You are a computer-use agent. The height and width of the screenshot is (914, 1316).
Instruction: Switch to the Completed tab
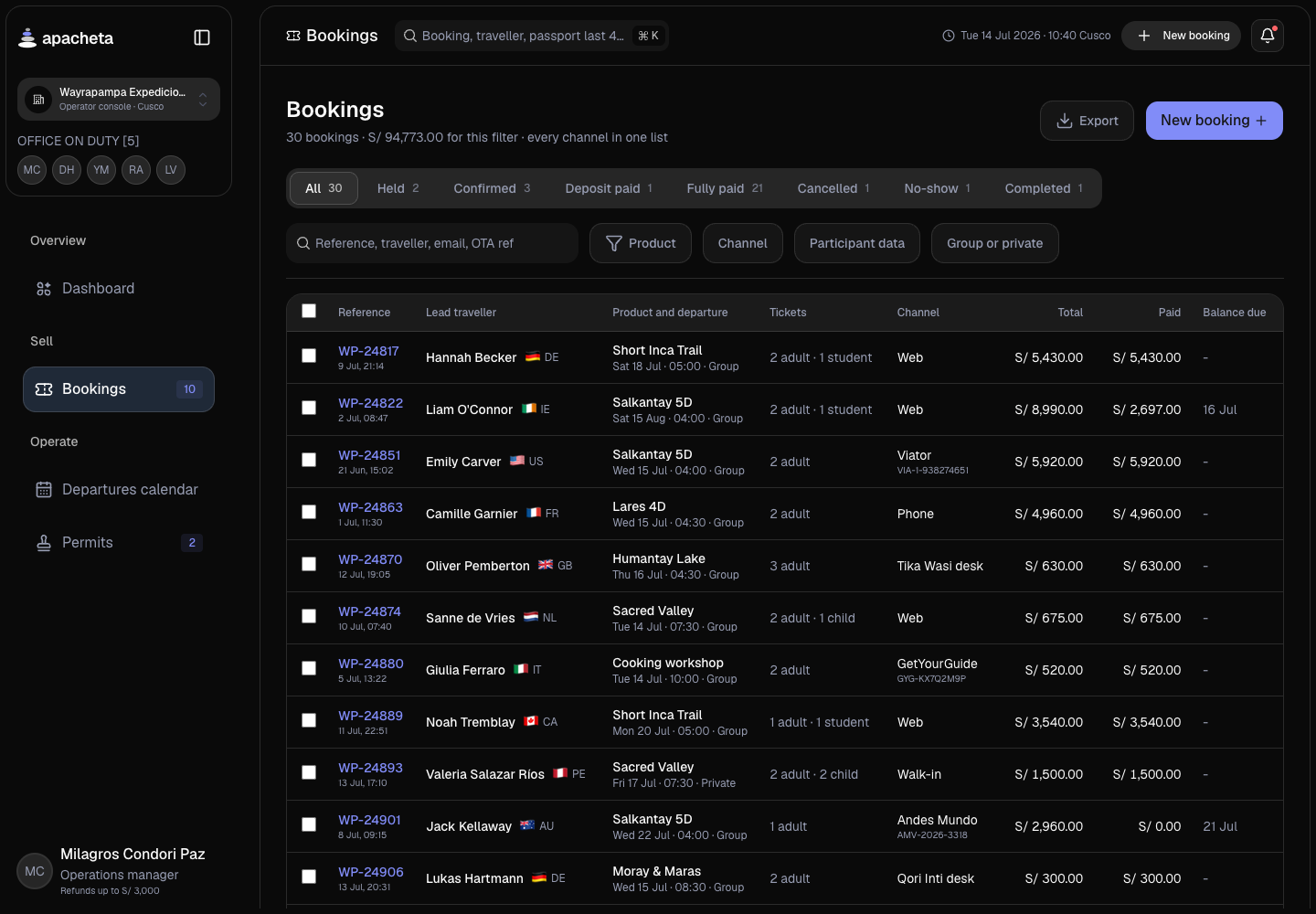pyautogui.click(x=1044, y=188)
